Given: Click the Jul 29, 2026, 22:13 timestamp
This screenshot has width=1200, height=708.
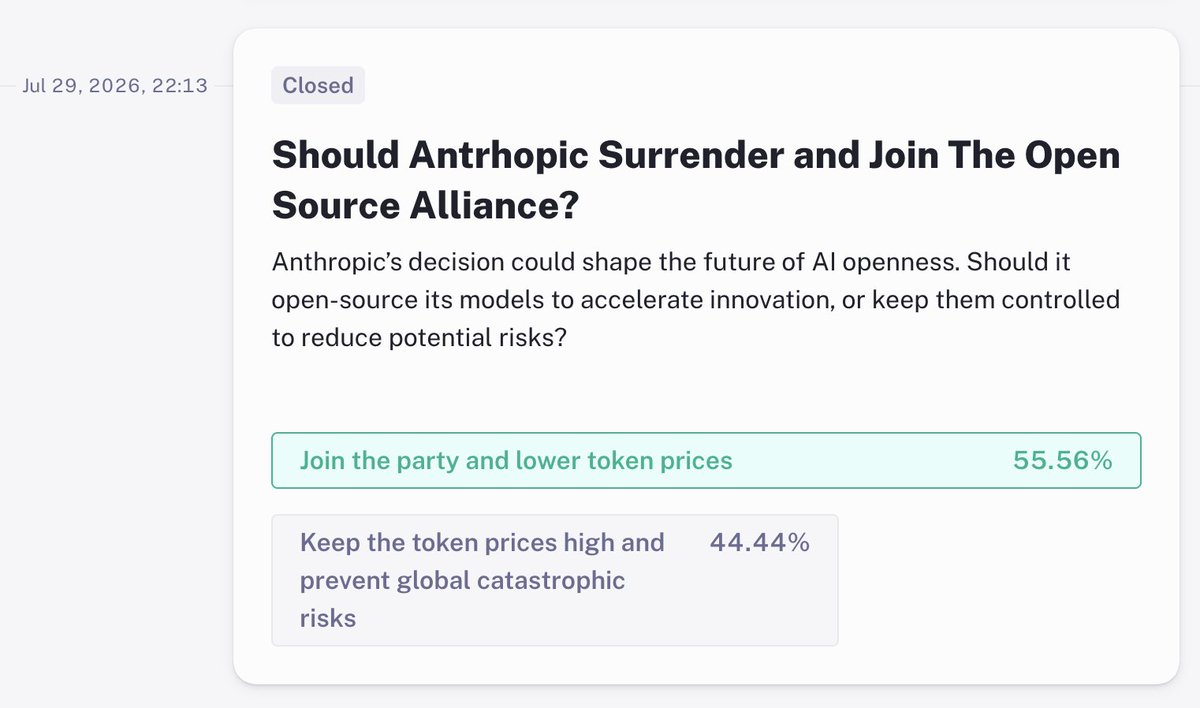Looking at the screenshot, I should pos(115,85).
